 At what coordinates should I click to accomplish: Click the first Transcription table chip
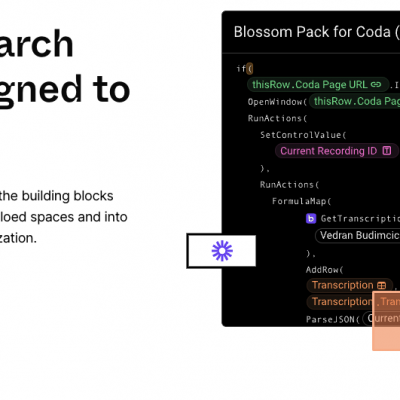click(x=349, y=285)
